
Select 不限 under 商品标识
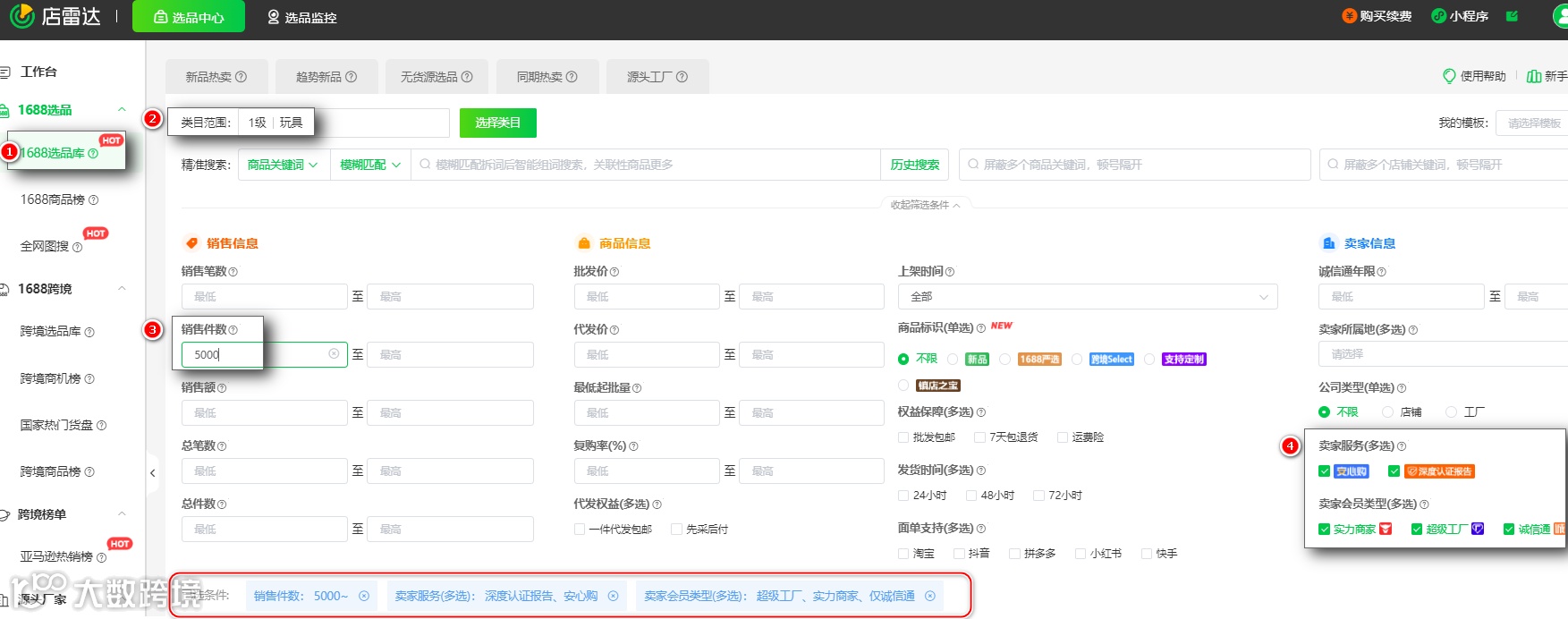point(903,359)
